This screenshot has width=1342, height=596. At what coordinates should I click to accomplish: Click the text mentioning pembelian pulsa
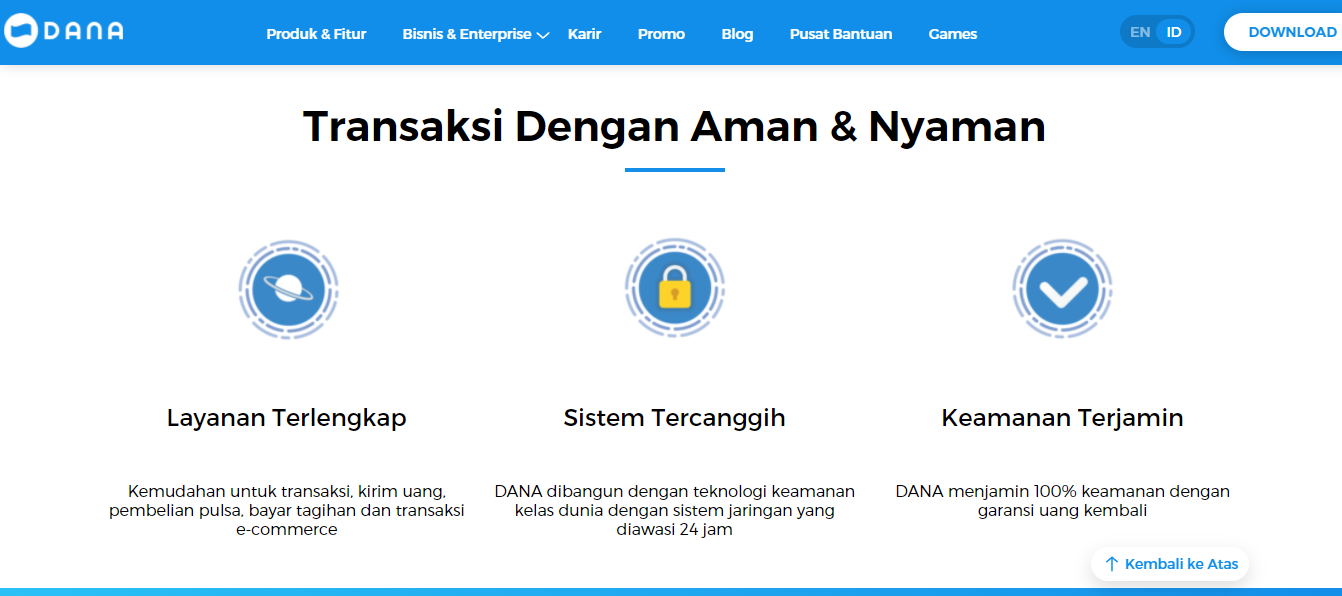click(x=287, y=511)
